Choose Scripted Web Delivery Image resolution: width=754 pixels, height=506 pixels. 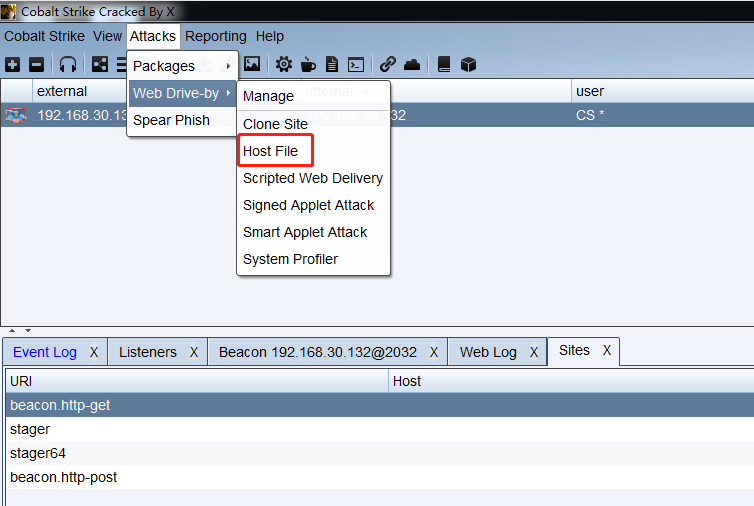(x=314, y=178)
